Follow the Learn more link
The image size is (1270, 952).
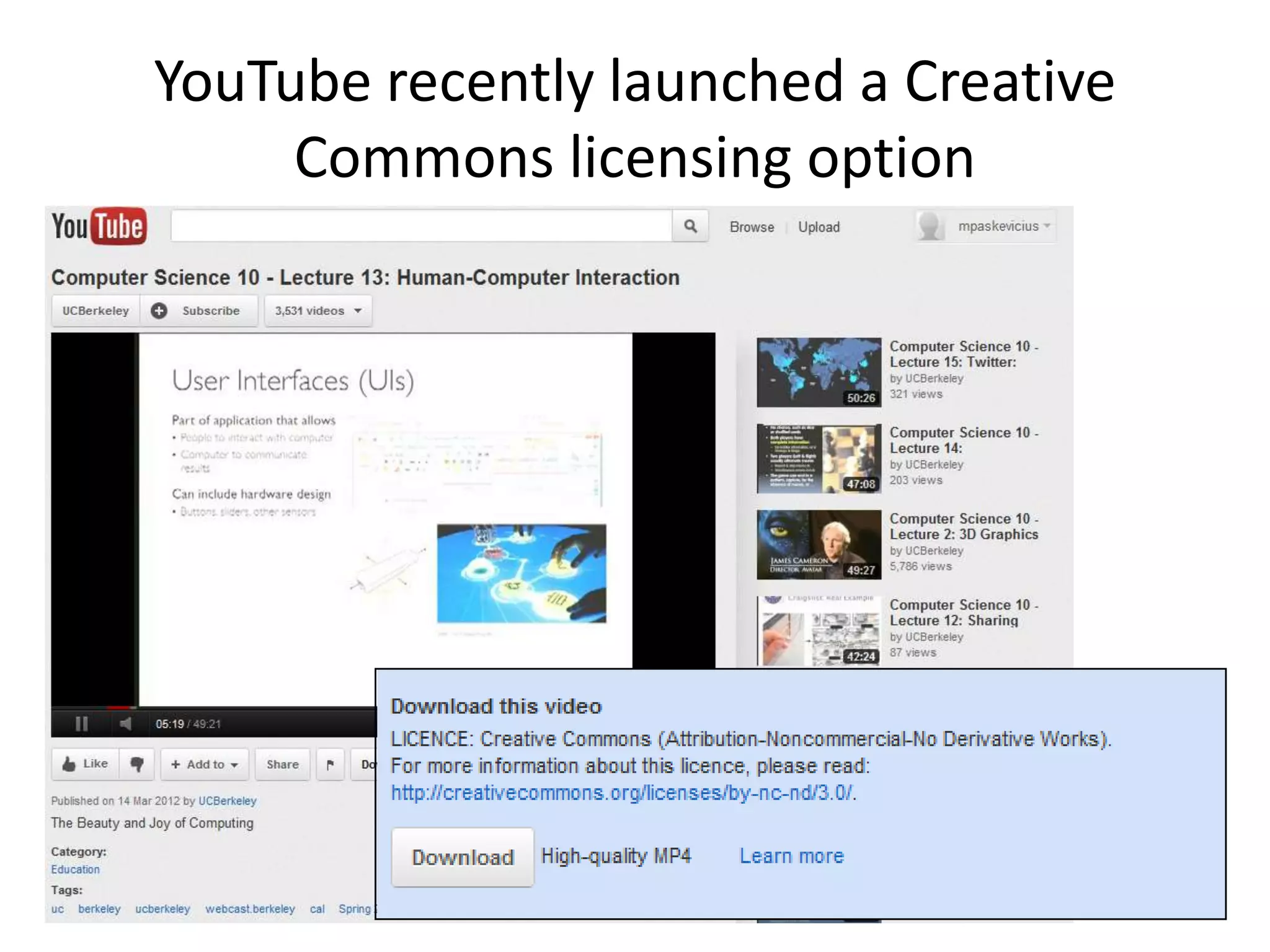791,856
